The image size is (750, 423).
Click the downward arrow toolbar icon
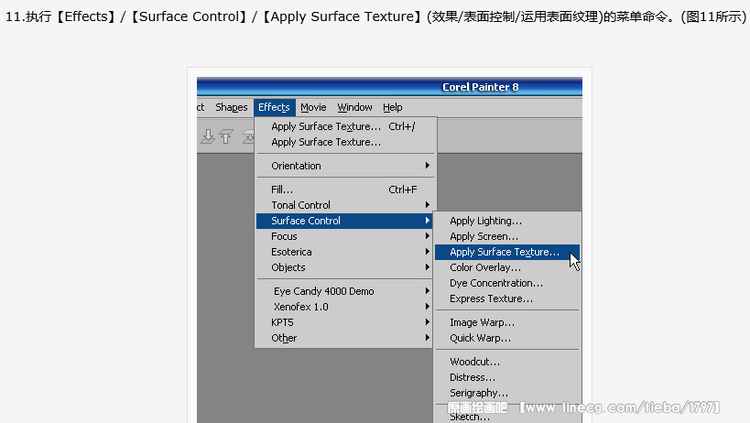(208, 136)
